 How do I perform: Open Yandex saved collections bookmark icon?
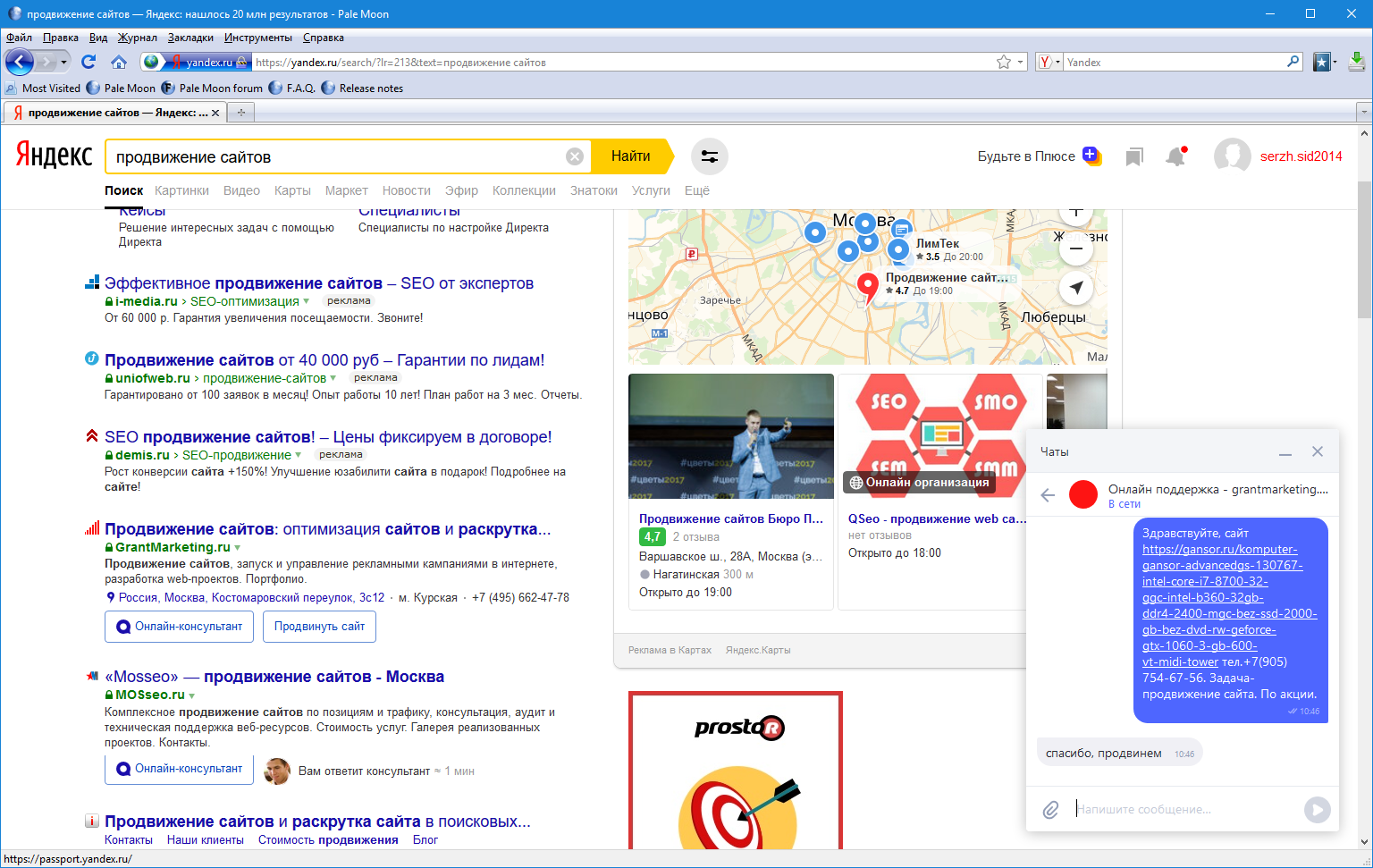(1134, 156)
